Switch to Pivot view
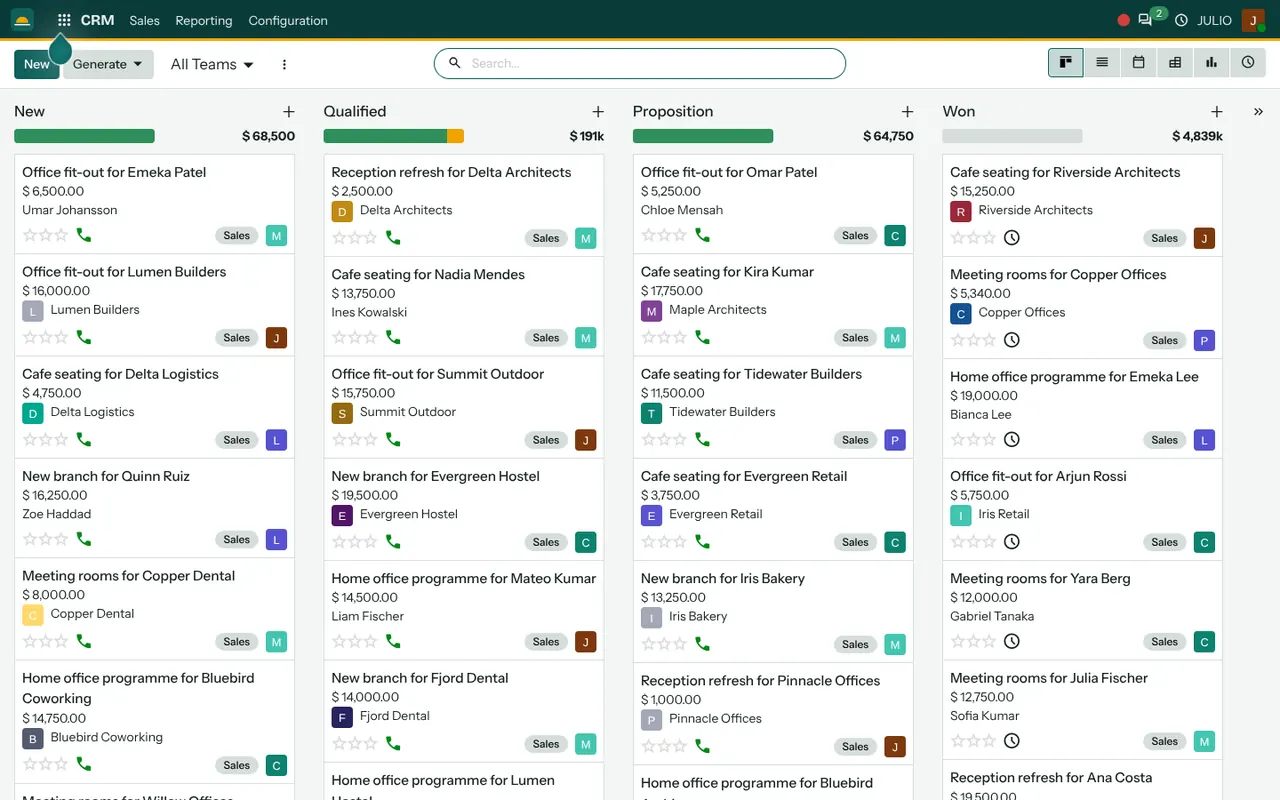The height and width of the screenshot is (800, 1280). pyautogui.click(x=1175, y=63)
